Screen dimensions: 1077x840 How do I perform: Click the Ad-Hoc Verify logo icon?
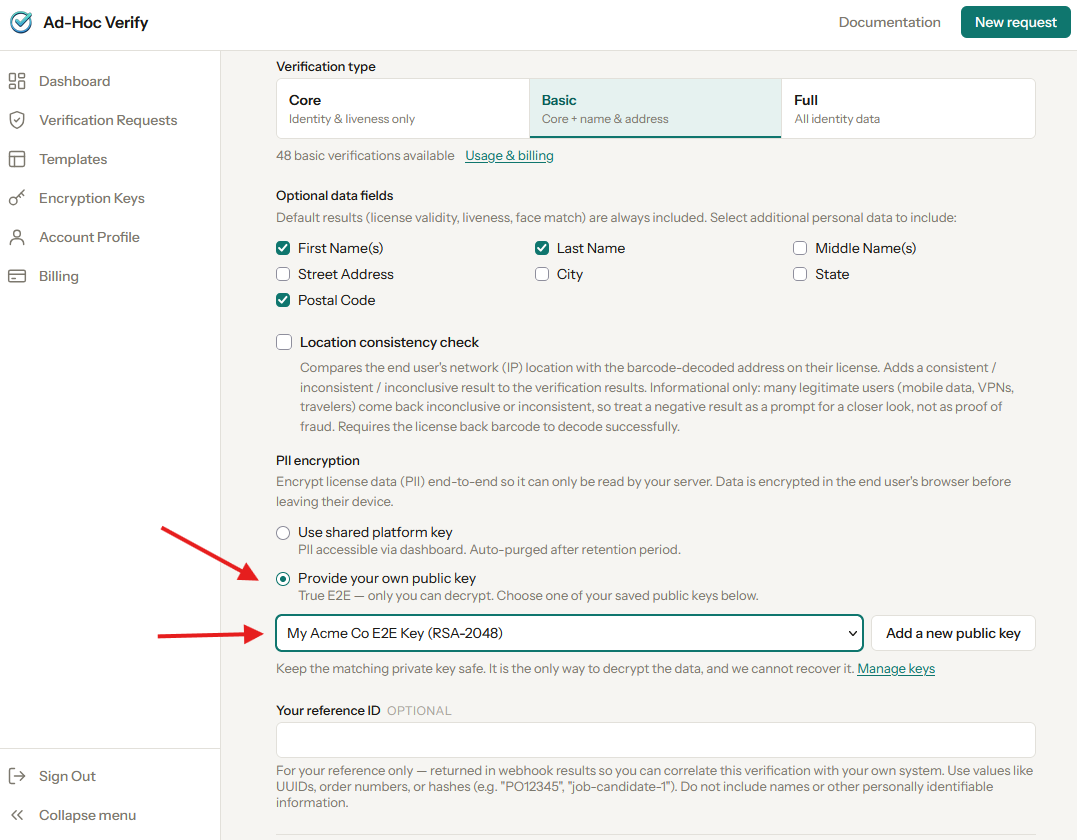[21, 22]
